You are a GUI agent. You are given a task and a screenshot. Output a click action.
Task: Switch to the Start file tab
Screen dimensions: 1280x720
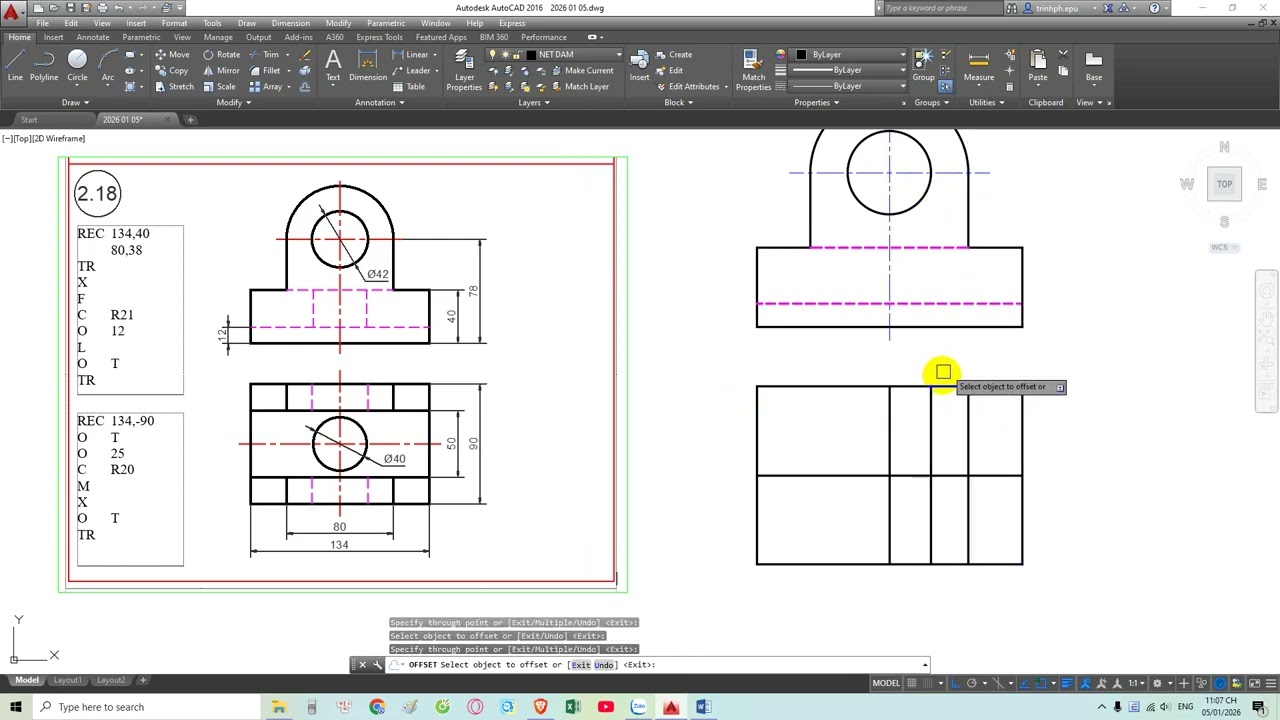(x=29, y=120)
